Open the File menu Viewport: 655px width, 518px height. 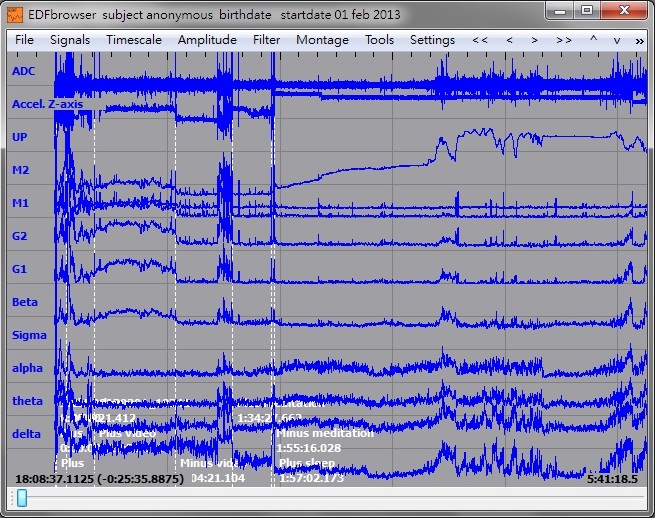[x=24, y=40]
